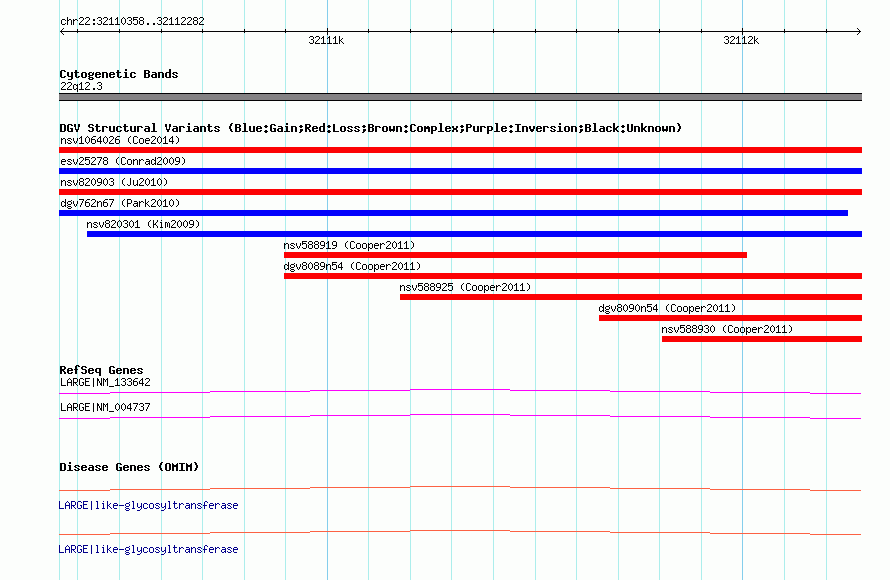Click the red dgv8089n54 (Cooper2011) bar
The image size is (890, 580).
point(573,276)
